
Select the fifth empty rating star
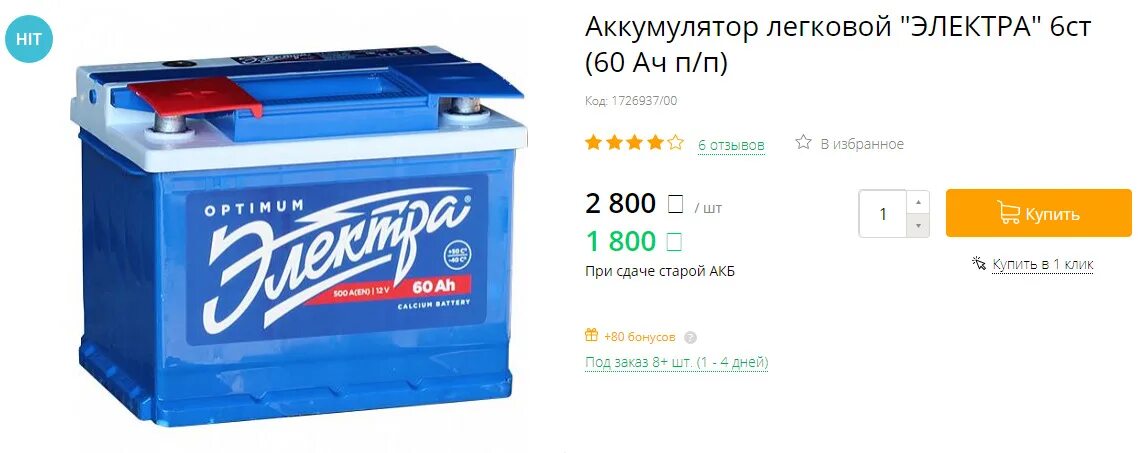click(x=675, y=143)
